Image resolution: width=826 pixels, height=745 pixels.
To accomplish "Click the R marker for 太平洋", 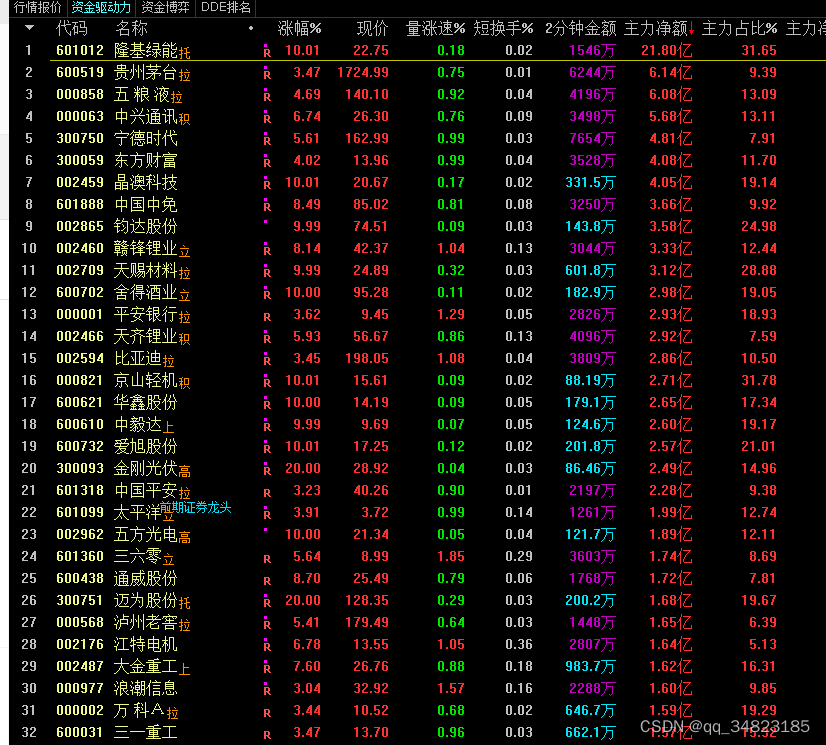I will [267, 513].
